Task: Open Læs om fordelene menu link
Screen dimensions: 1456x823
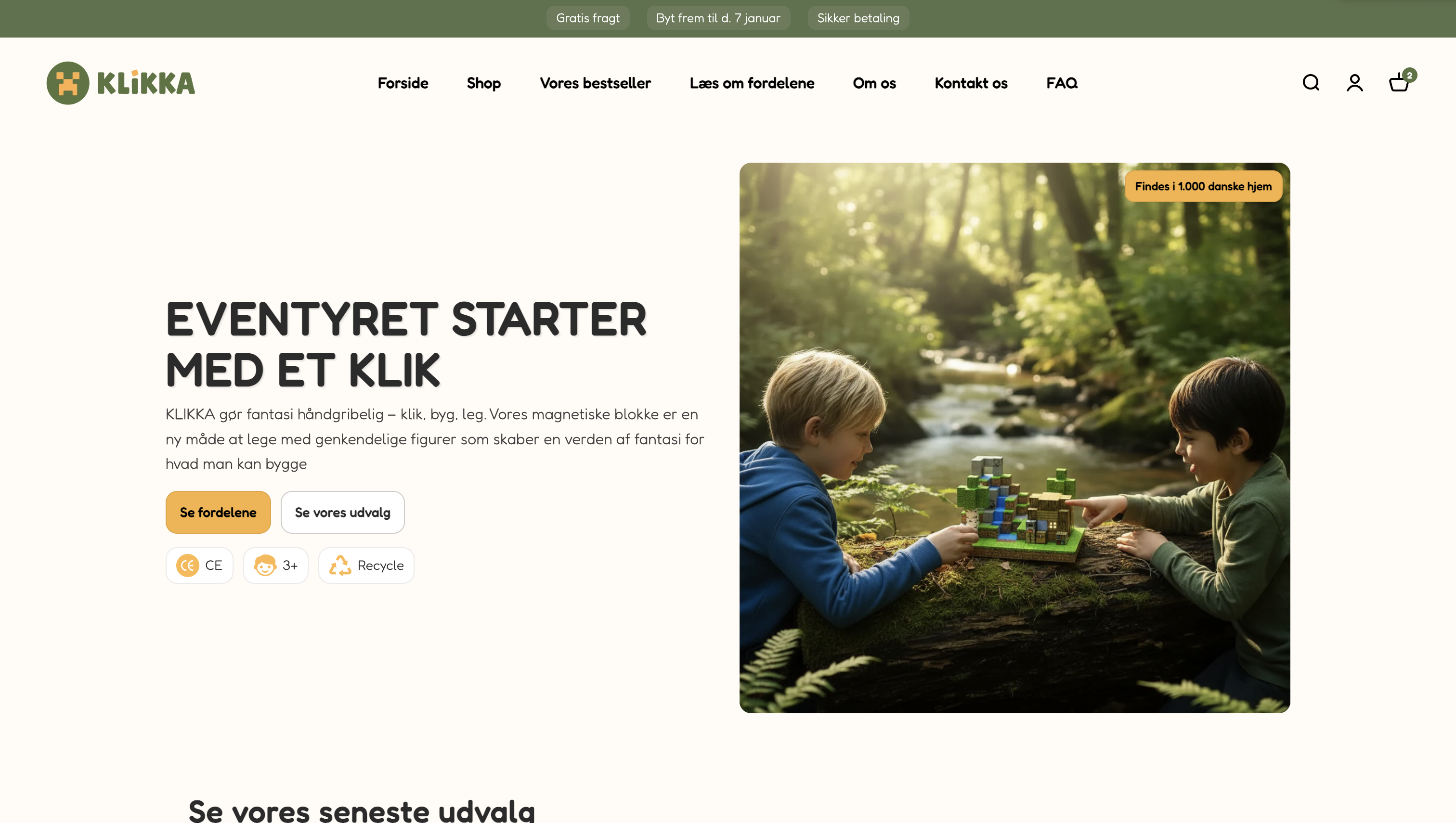Action: [x=752, y=83]
